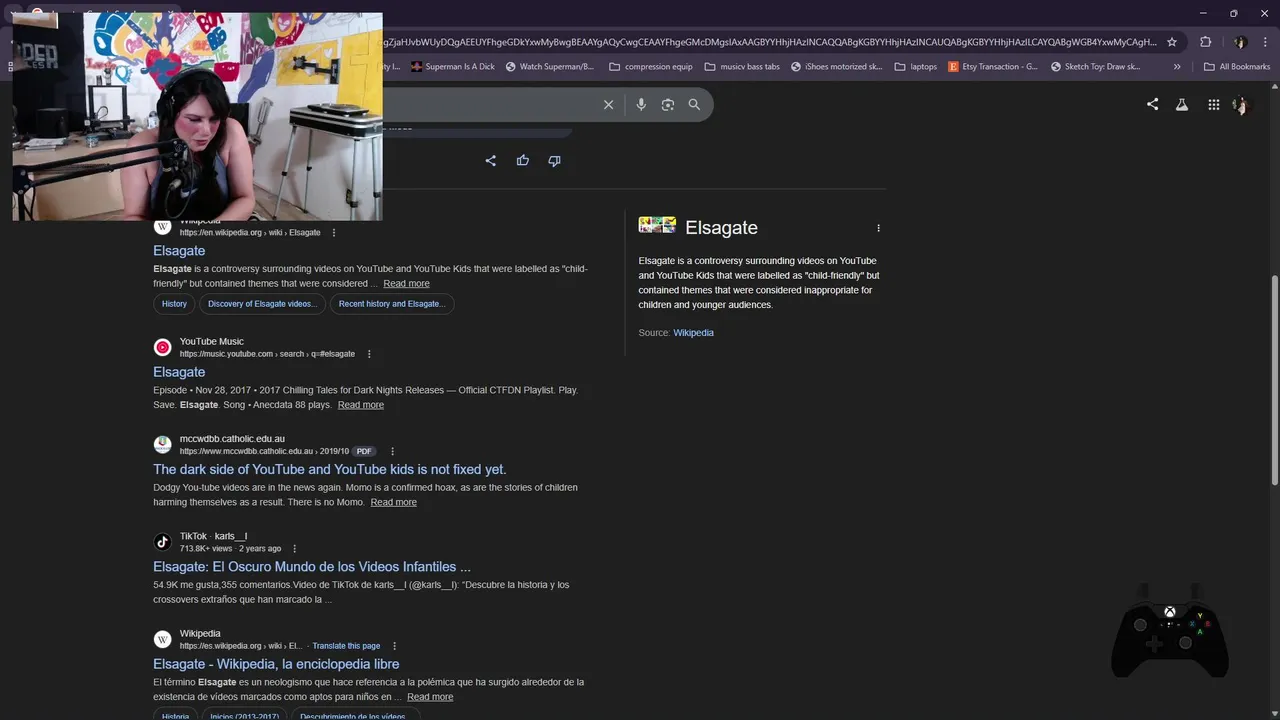Image resolution: width=1280 pixels, height=720 pixels.
Task: Click the magnifying glass search button
Action: (694, 105)
